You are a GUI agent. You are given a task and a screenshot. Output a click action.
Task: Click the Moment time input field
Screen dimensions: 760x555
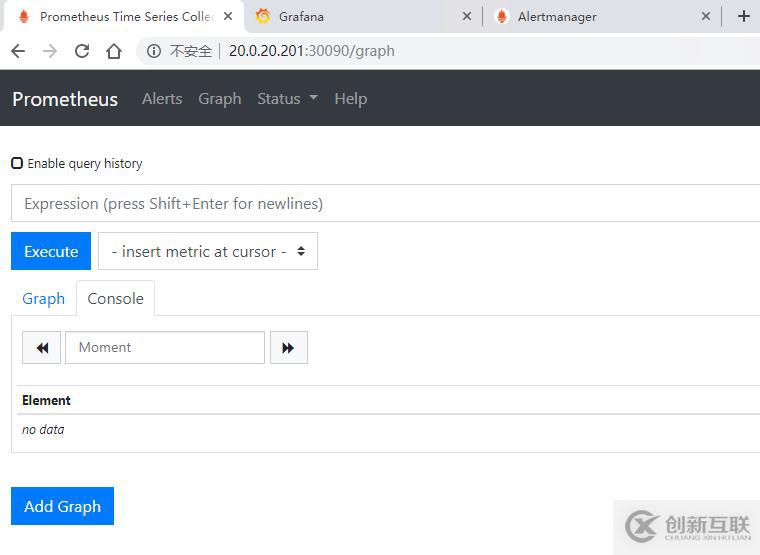click(x=165, y=348)
